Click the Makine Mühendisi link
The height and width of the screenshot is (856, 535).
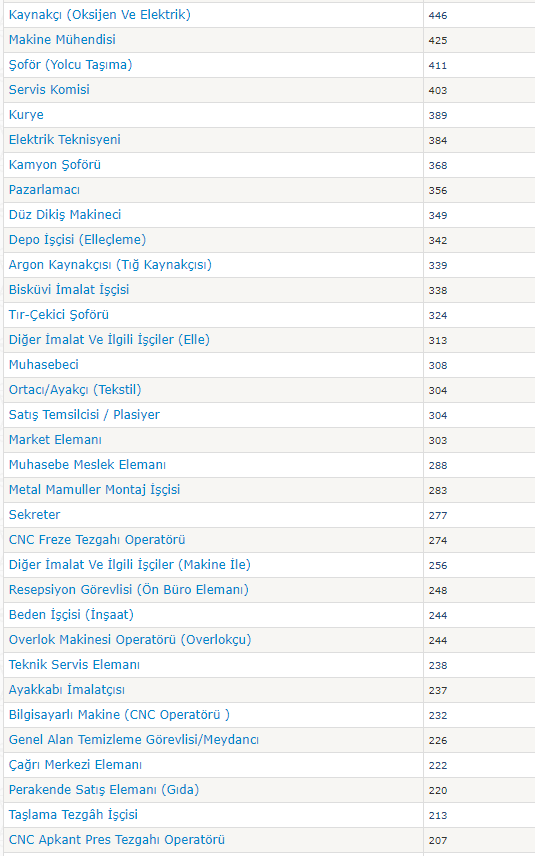click(x=62, y=40)
